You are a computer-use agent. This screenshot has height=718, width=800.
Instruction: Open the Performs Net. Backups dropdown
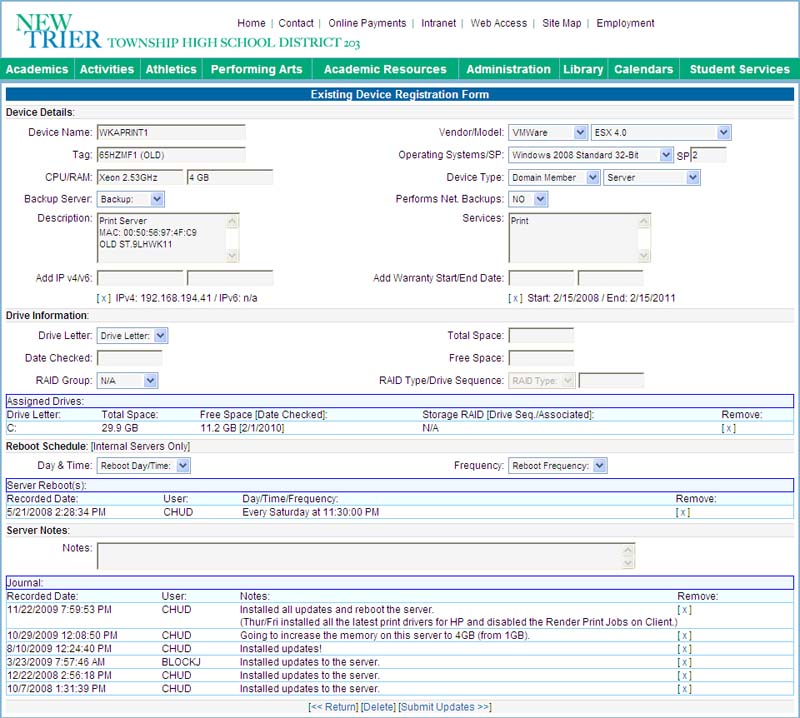coord(527,199)
